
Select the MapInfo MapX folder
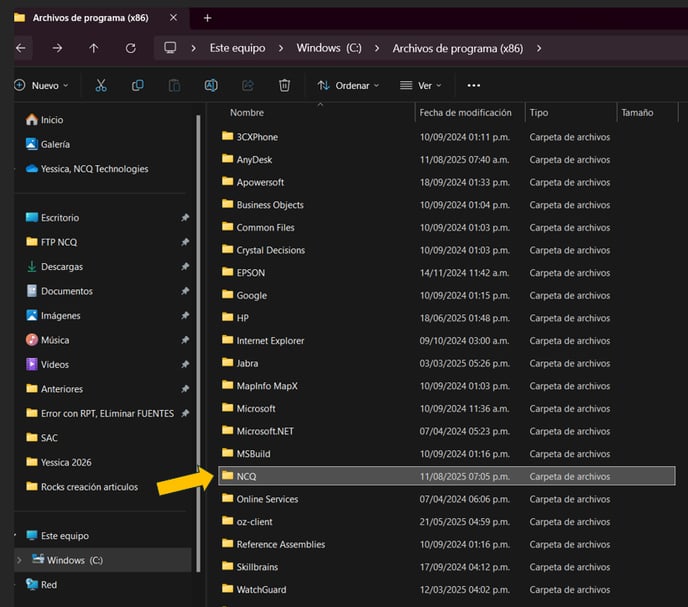coord(447,386)
